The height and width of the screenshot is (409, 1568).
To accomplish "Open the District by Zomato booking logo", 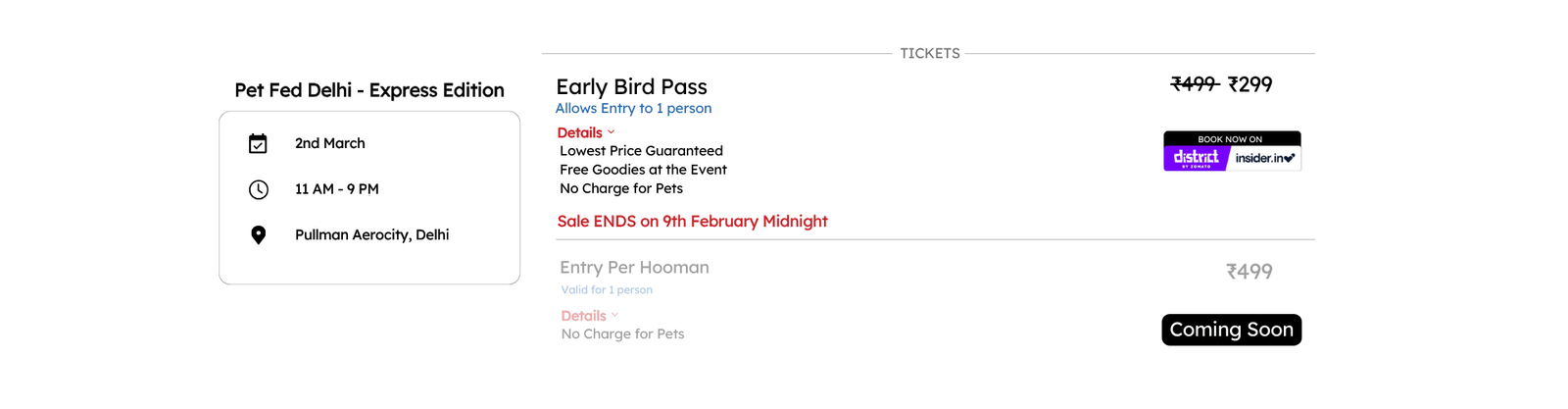I will tap(1196, 158).
